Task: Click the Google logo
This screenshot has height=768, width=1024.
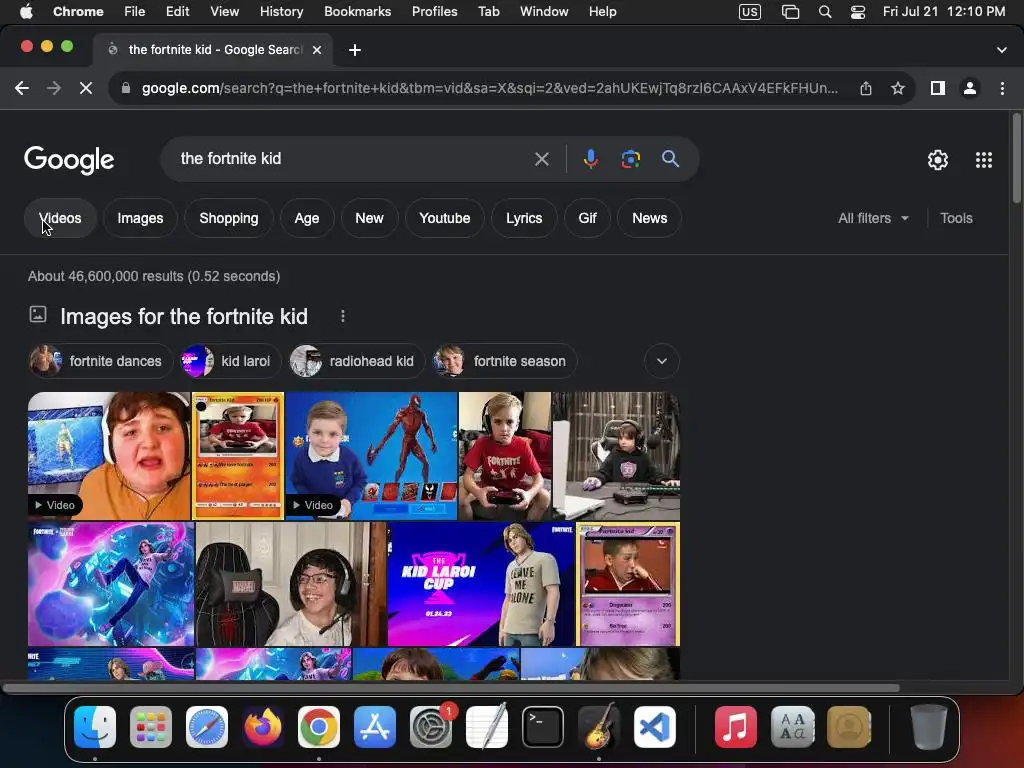Action: tap(69, 160)
